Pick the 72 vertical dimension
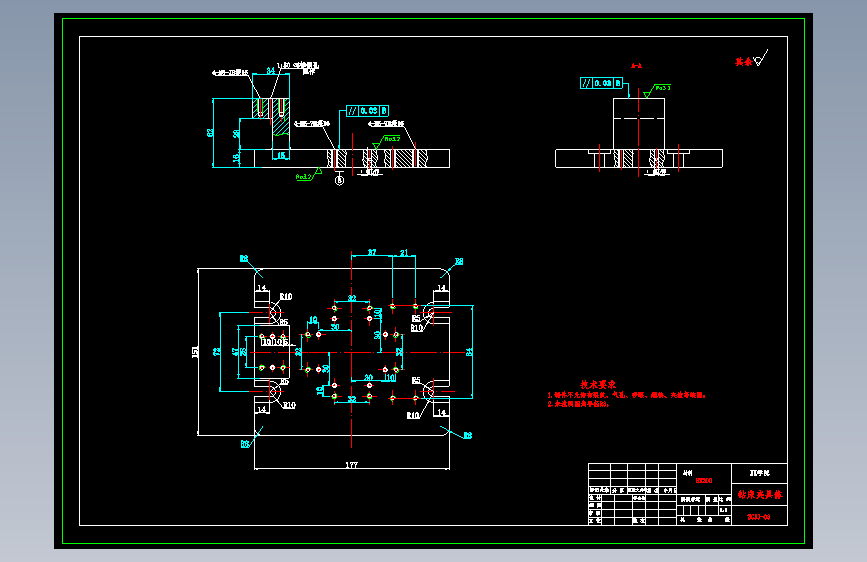 click(x=217, y=351)
